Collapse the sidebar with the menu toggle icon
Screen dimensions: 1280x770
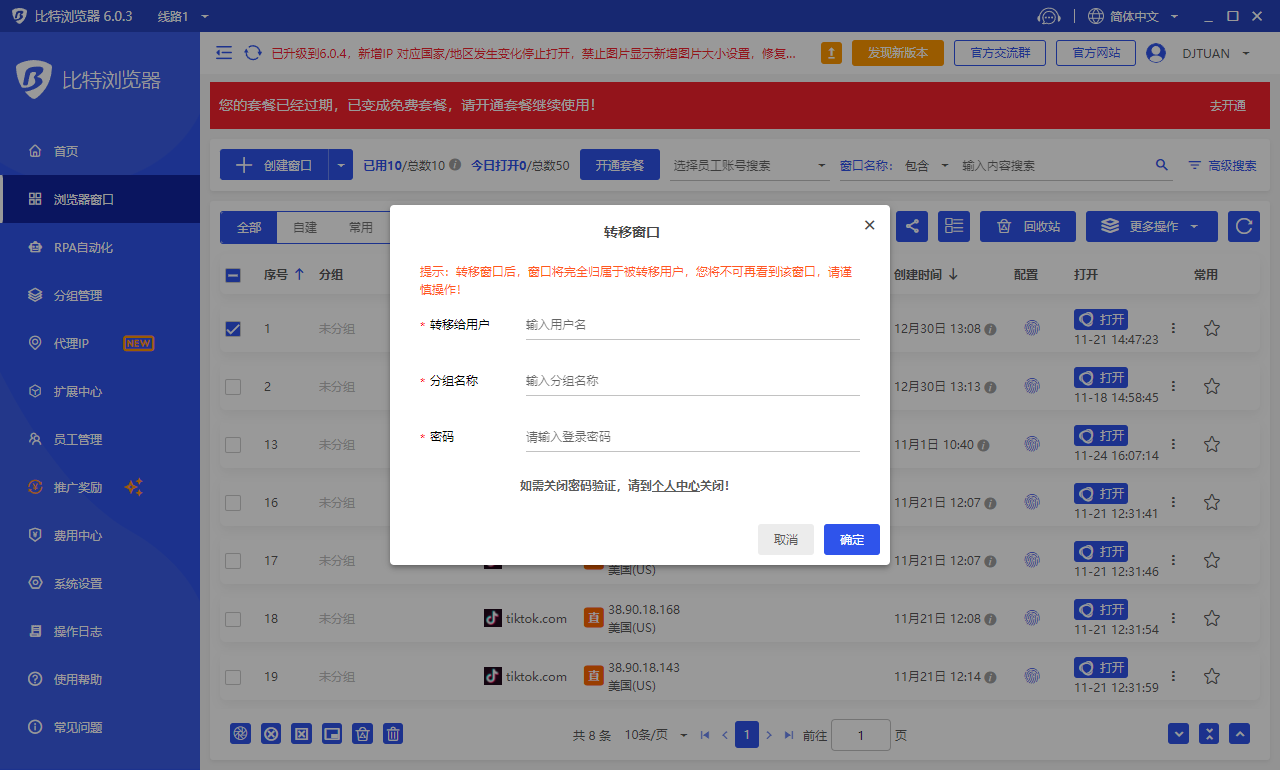pos(224,53)
